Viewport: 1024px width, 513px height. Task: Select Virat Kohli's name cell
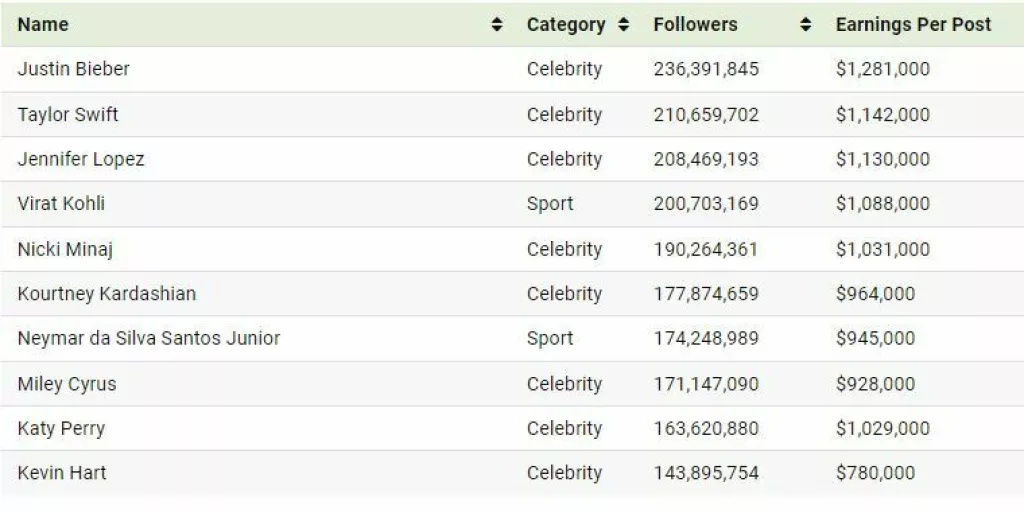(x=61, y=204)
